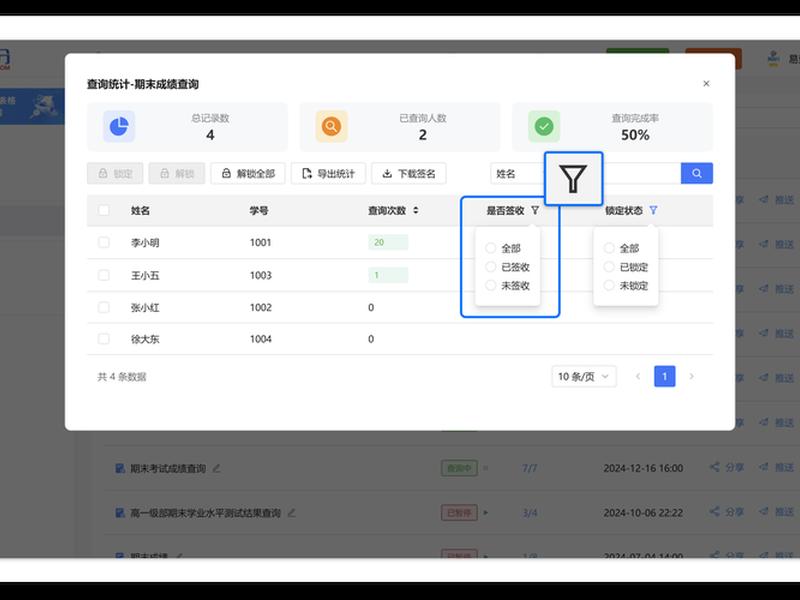Go to previous page arrow

[638, 377]
